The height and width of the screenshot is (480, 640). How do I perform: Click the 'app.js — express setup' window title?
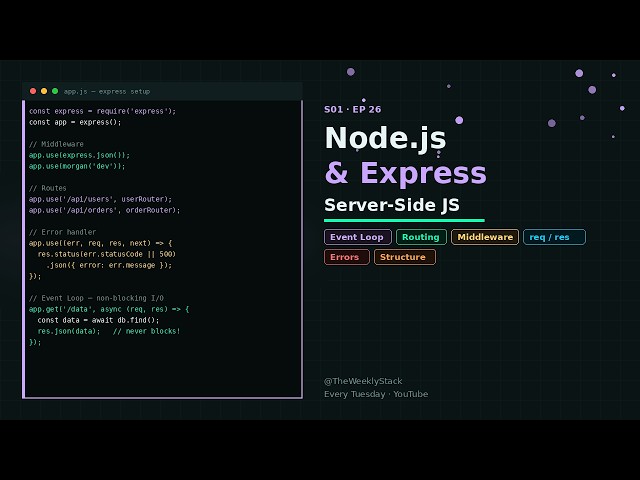click(x=107, y=91)
